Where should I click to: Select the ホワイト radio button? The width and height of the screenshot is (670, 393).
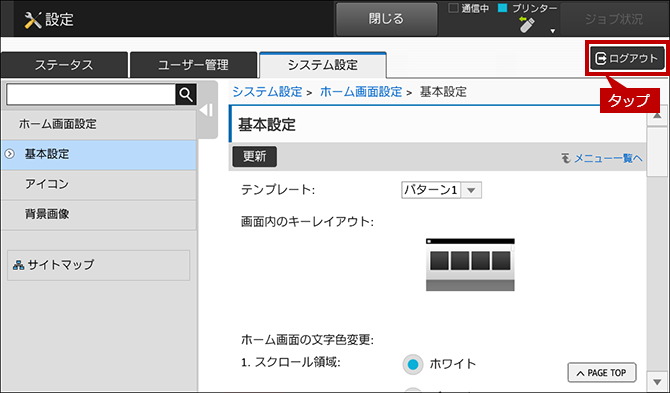(x=412, y=364)
